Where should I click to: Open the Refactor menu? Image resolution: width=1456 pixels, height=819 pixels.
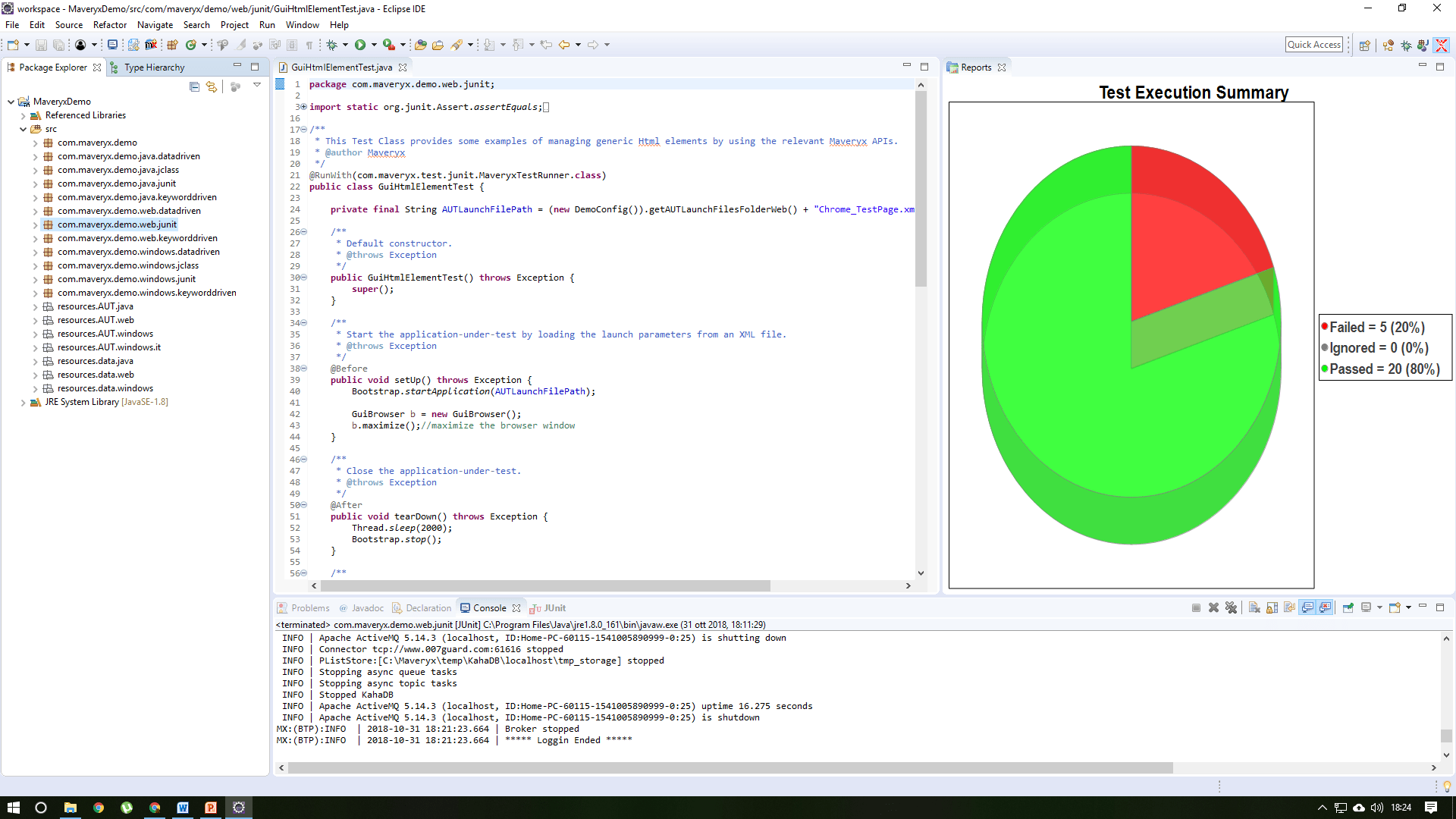[x=110, y=25]
